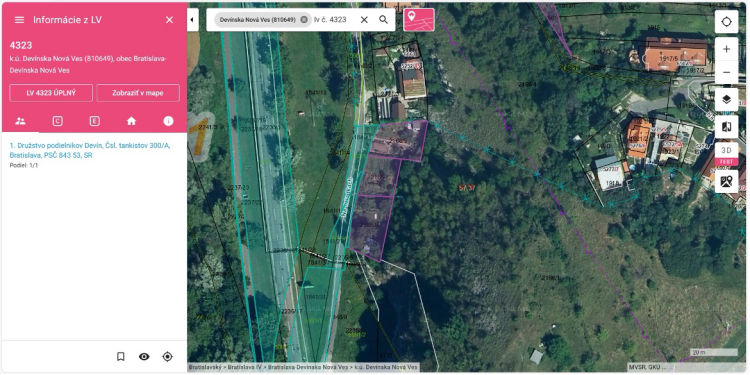Screen dimensions: 750x375
Task: Toggle the 3D TEST view
Action: click(727, 154)
